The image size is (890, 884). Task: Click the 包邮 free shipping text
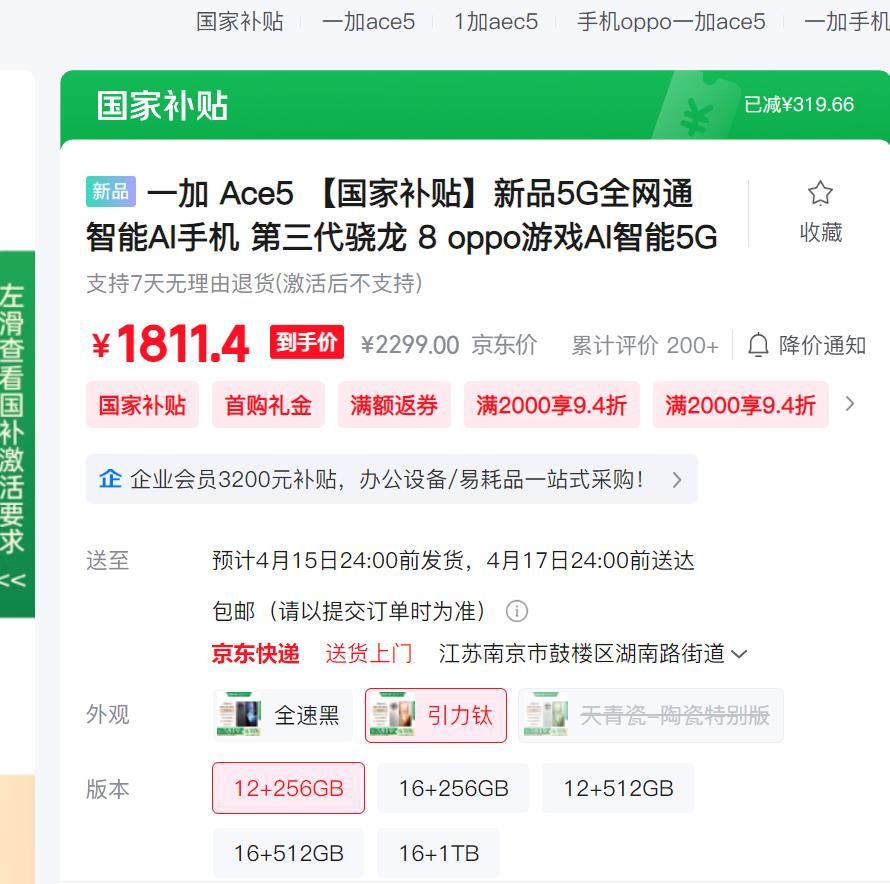(x=349, y=611)
